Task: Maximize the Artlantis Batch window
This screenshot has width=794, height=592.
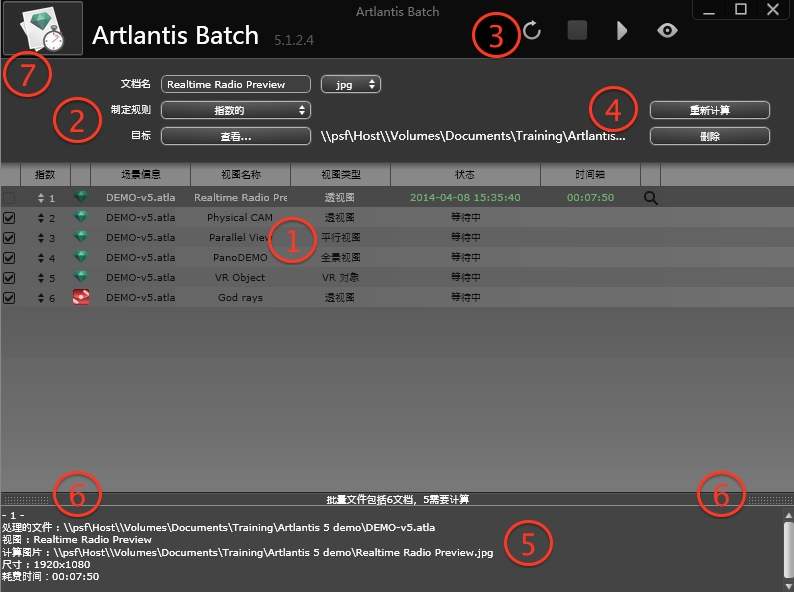Action: [741, 9]
